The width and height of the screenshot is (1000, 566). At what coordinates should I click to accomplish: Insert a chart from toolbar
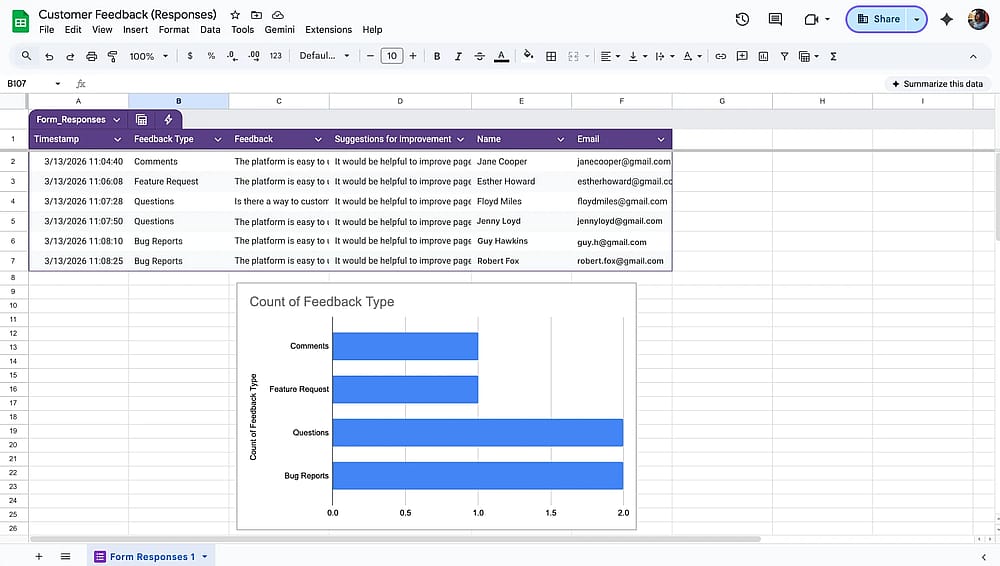pos(763,56)
